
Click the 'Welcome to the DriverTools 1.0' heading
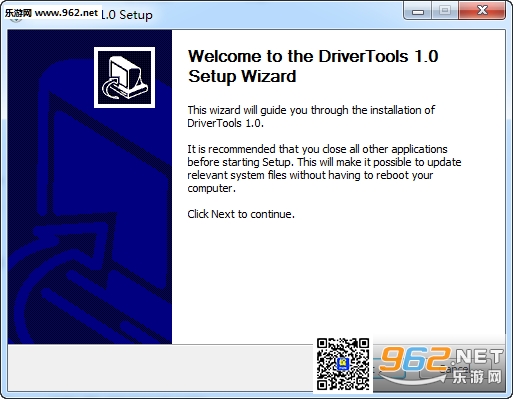click(313, 66)
